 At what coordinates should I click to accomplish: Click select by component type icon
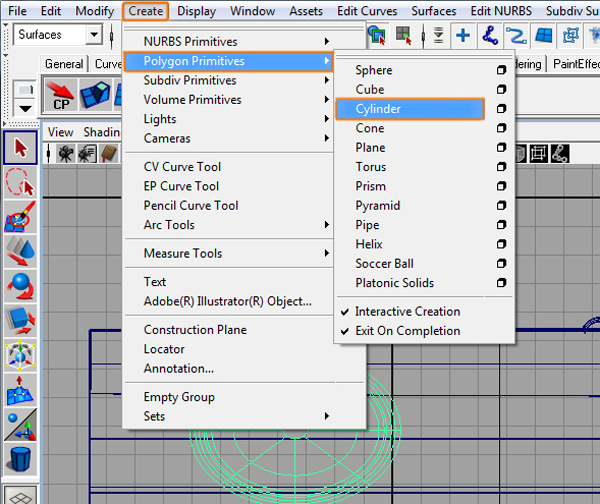click(x=403, y=36)
